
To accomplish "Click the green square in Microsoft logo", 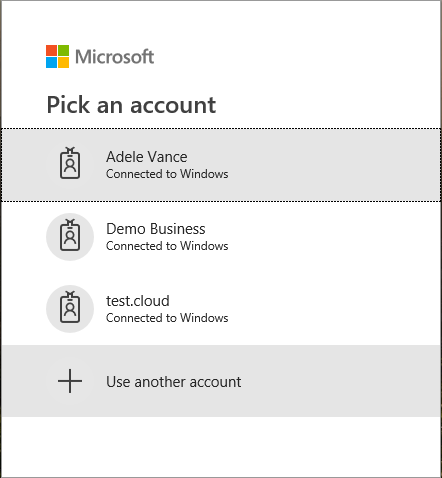I will [64, 51].
